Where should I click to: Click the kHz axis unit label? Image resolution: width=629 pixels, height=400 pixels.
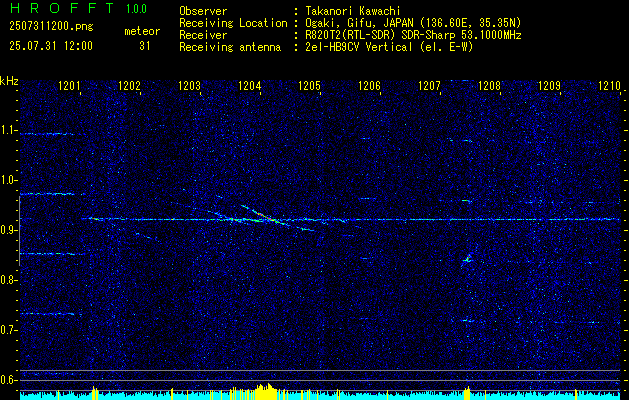point(9,81)
